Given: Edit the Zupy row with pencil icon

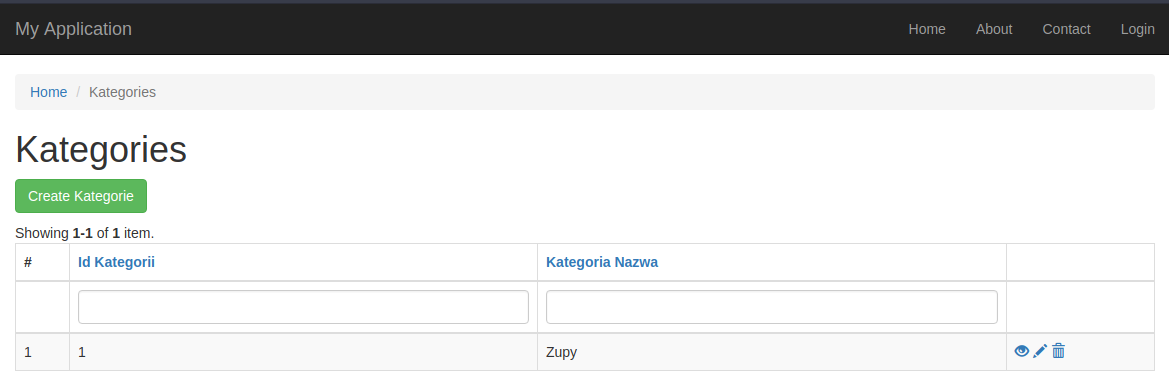Looking at the screenshot, I should pos(1040,351).
